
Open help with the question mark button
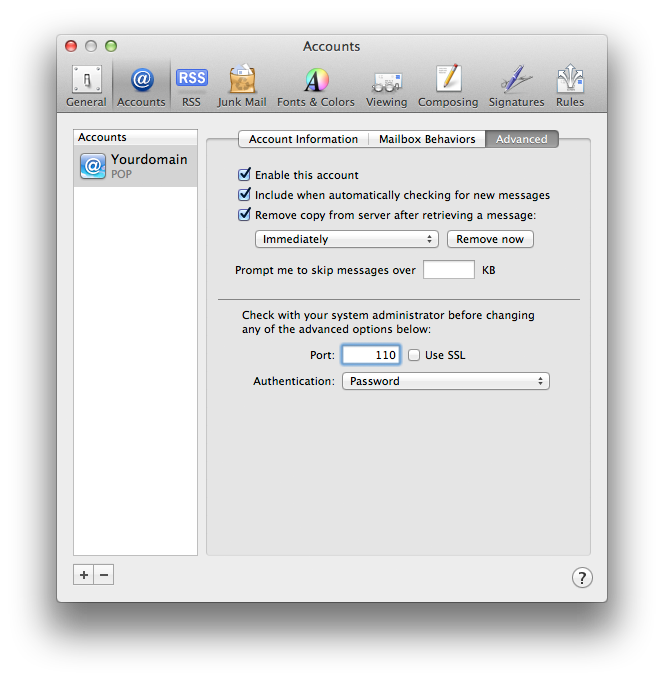(x=582, y=578)
